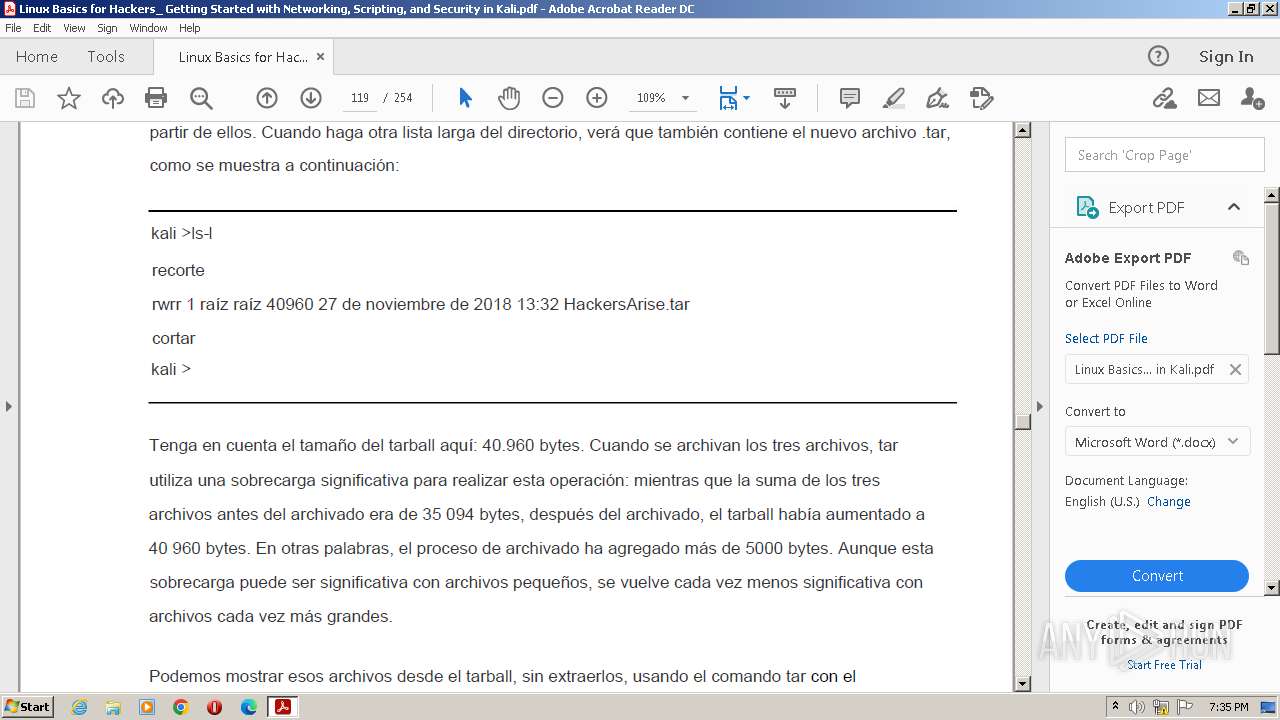Open the file explorer taskbar icon

click(x=113, y=707)
